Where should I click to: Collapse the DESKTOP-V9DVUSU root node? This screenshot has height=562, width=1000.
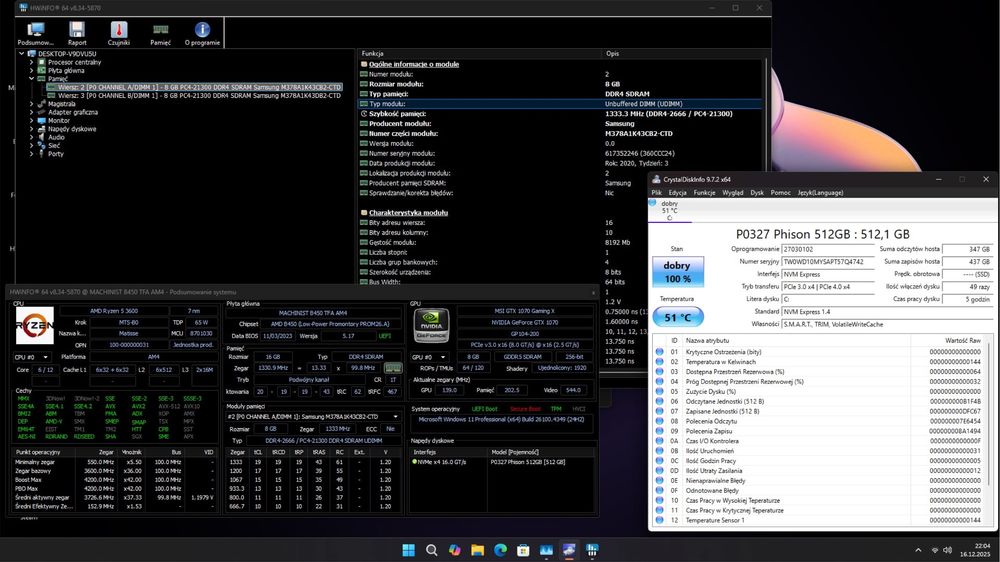coord(22,54)
